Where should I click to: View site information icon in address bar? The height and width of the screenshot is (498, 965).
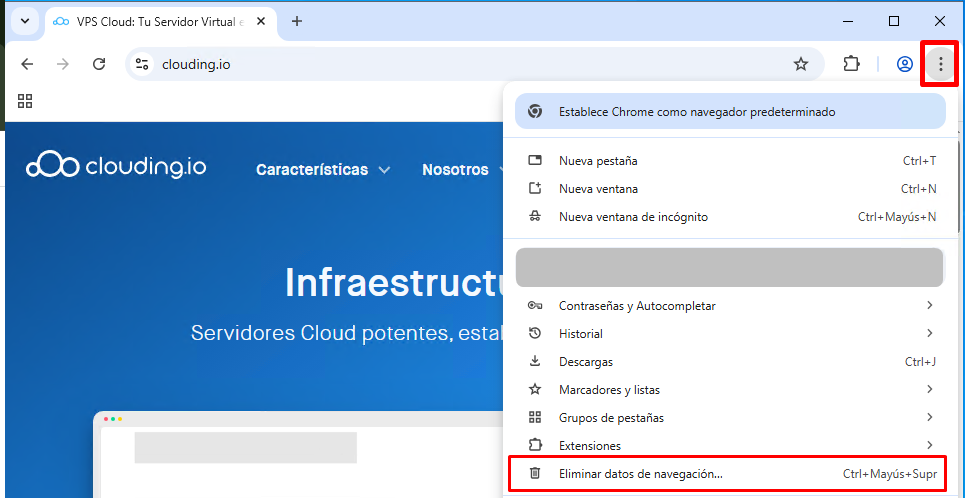click(143, 64)
